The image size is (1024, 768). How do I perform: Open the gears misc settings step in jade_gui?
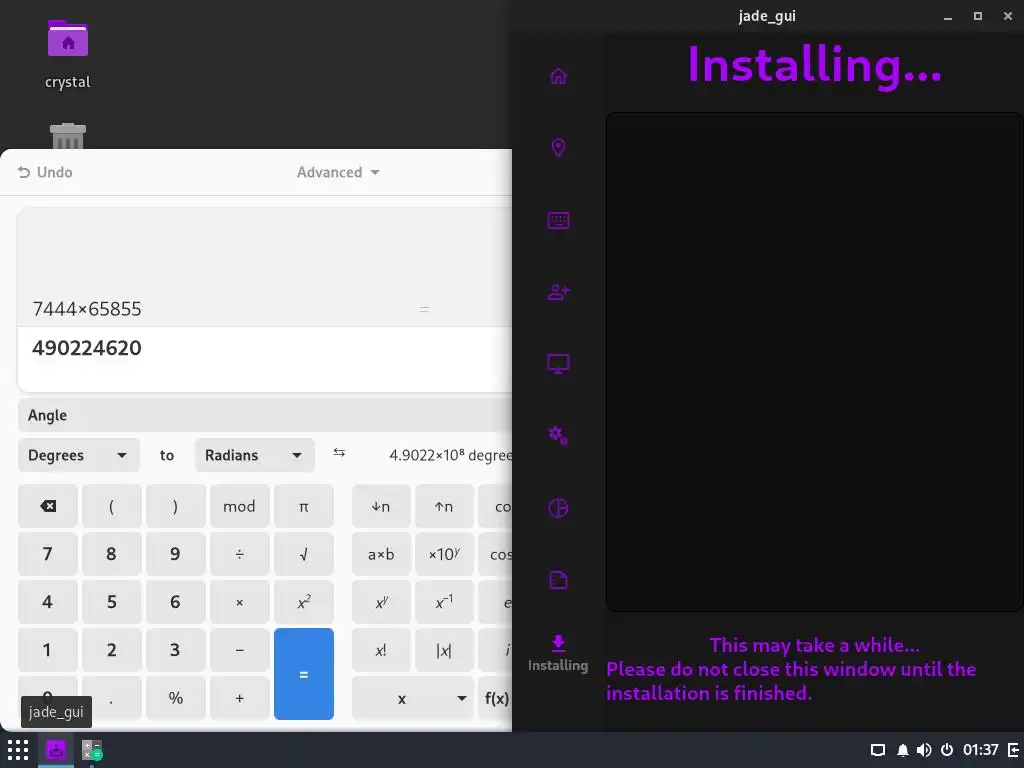tap(558, 436)
